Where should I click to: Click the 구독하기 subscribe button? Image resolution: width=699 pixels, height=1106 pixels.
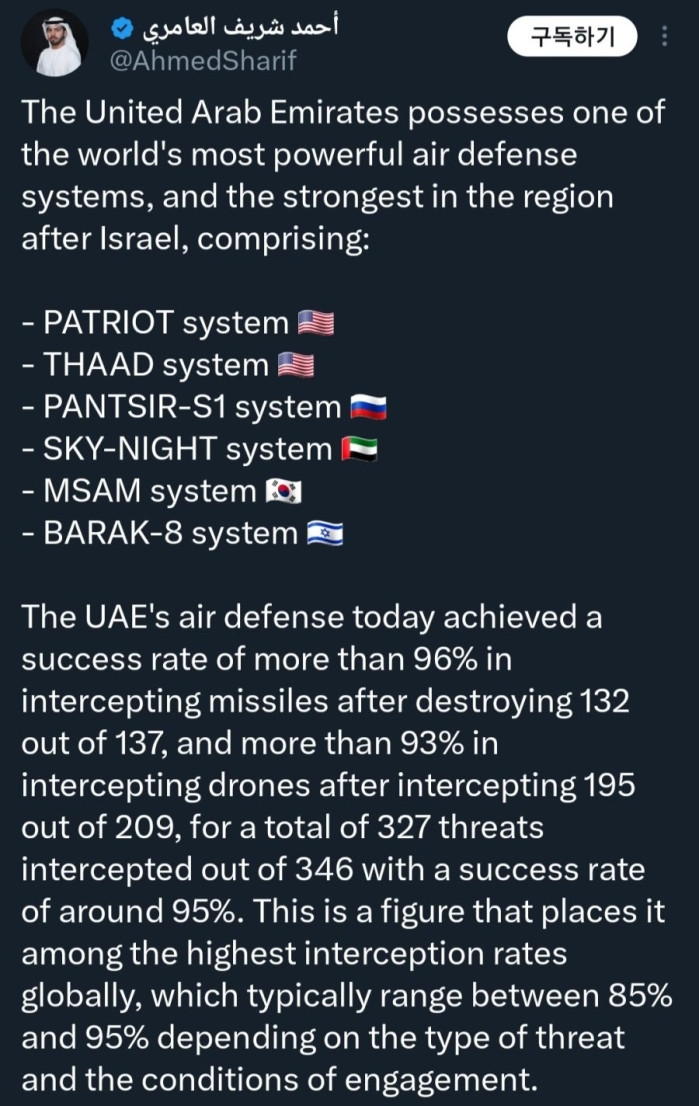tap(572, 36)
